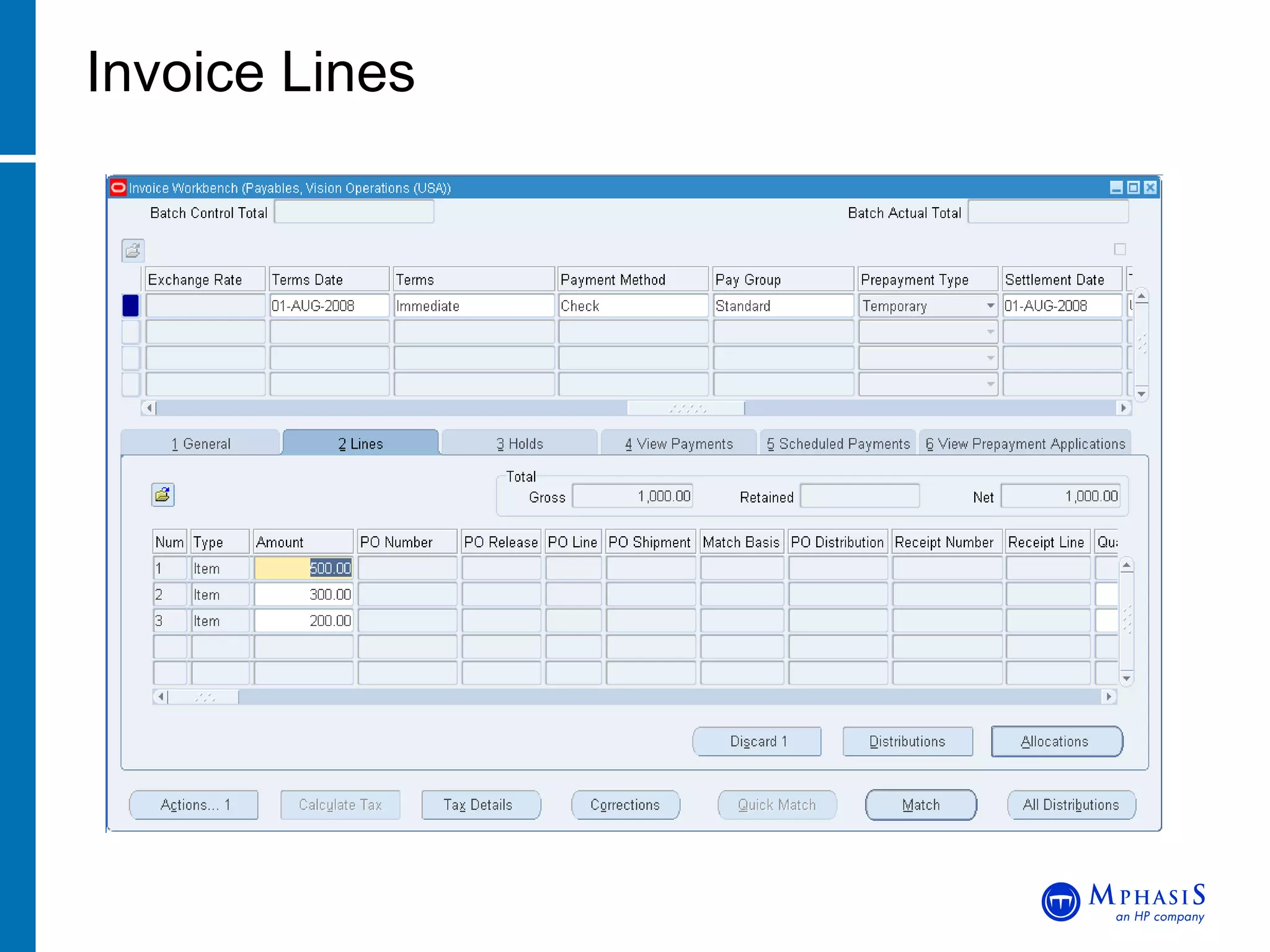
Task: Click the Tax Details button
Action: [481, 804]
